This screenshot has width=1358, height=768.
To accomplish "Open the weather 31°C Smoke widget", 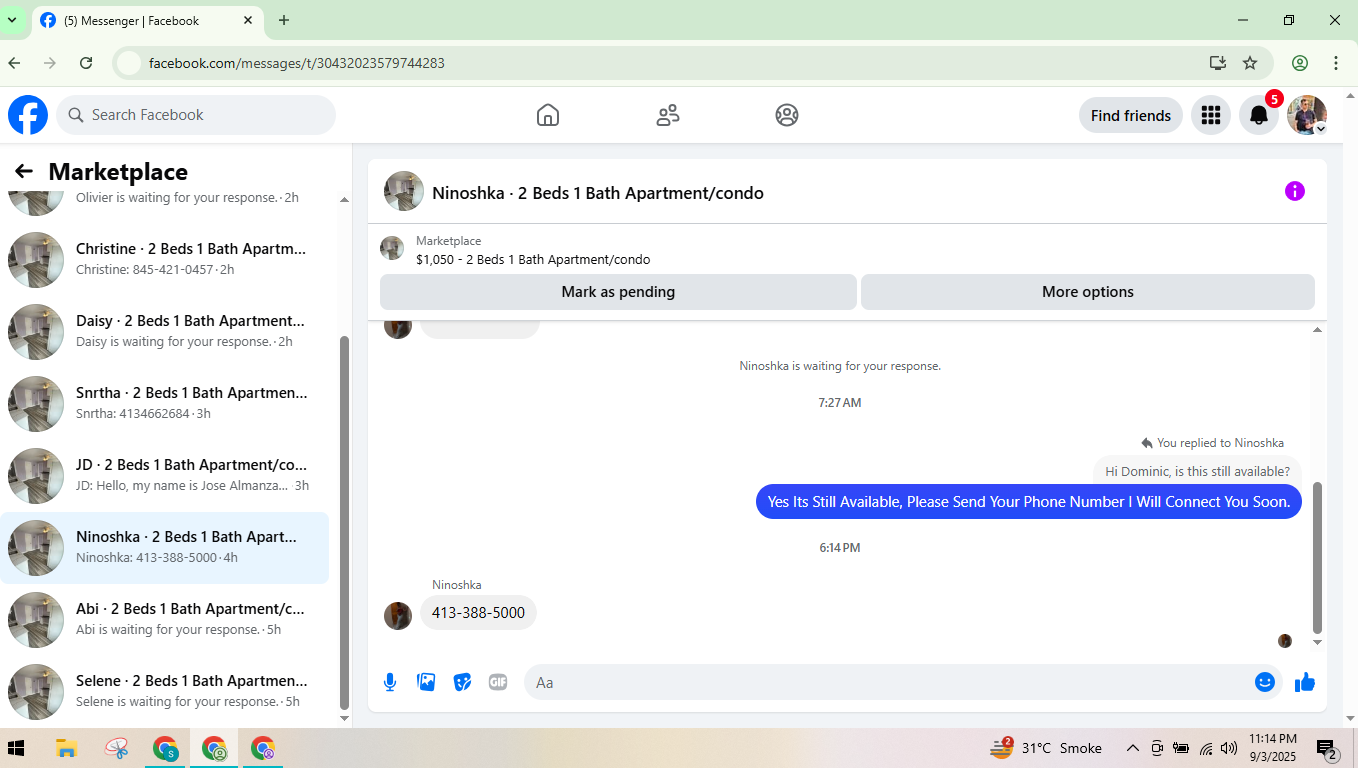I will point(1046,748).
